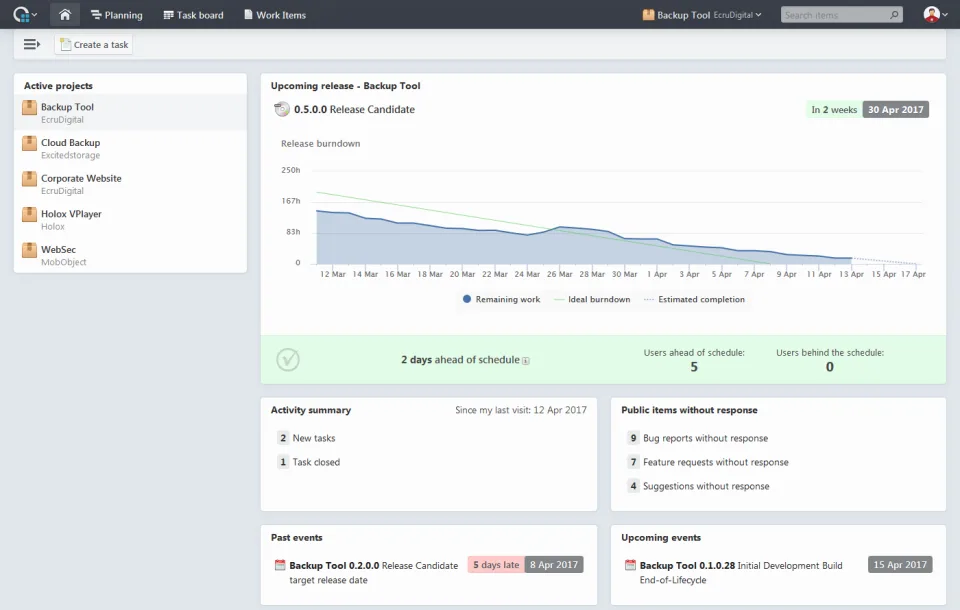Viewport: 960px width, 610px height.
Task: Open Bug reports without response
Action: tap(705, 438)
